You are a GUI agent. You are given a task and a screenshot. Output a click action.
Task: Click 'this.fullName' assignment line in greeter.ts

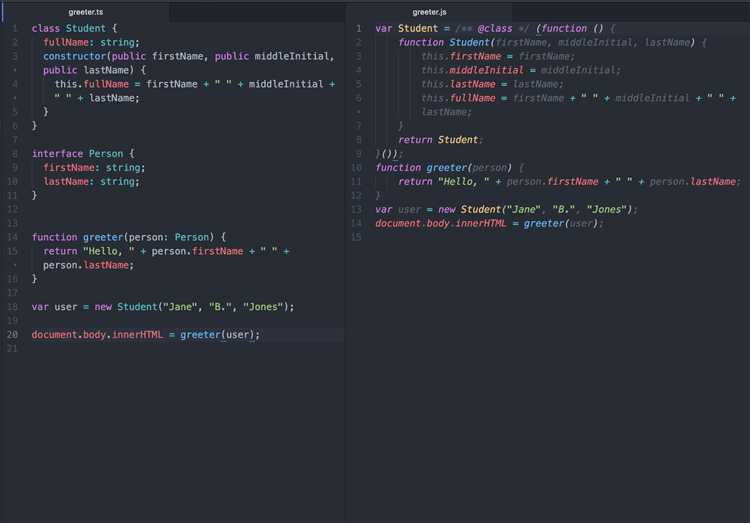click(x=195, y=84)
